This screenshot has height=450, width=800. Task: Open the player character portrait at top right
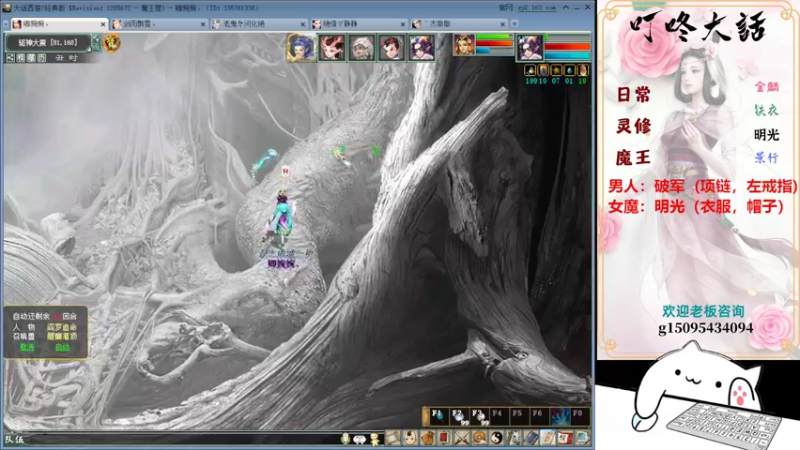pyautogui.click(x=530, y=48)
